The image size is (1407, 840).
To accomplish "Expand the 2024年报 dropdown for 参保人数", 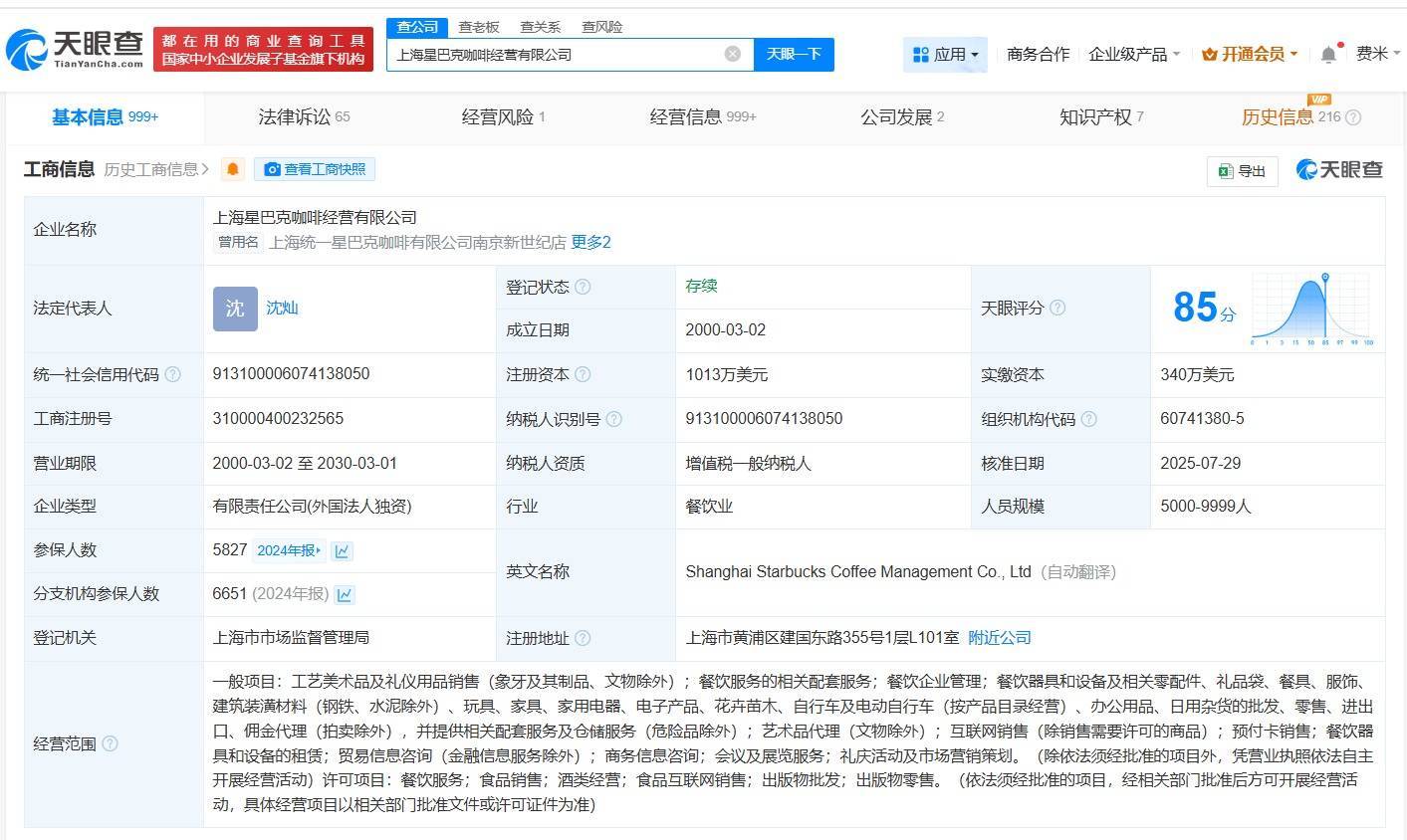I will click(x=290, y=550).
